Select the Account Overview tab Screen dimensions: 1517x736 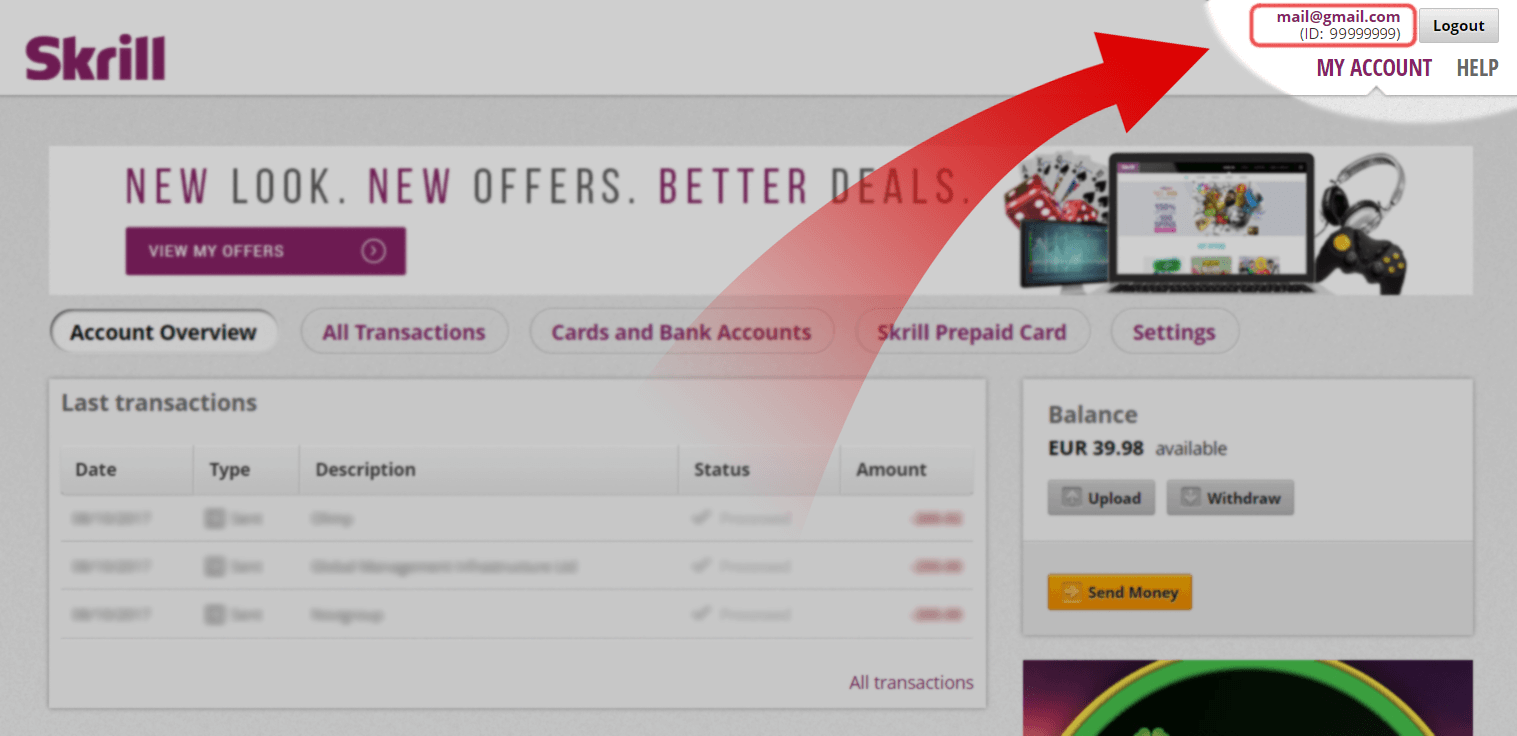click(163, 332)
